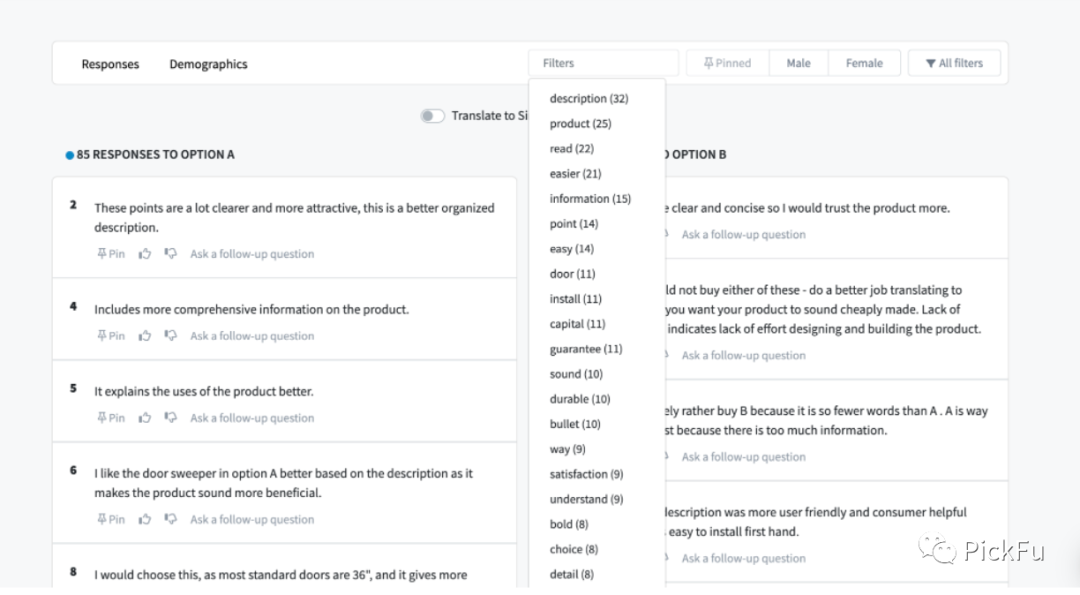The width and height of the screenshot is (1080, 595).
Task: Choose install (11) keyword
Action: (x=575, y=299)
